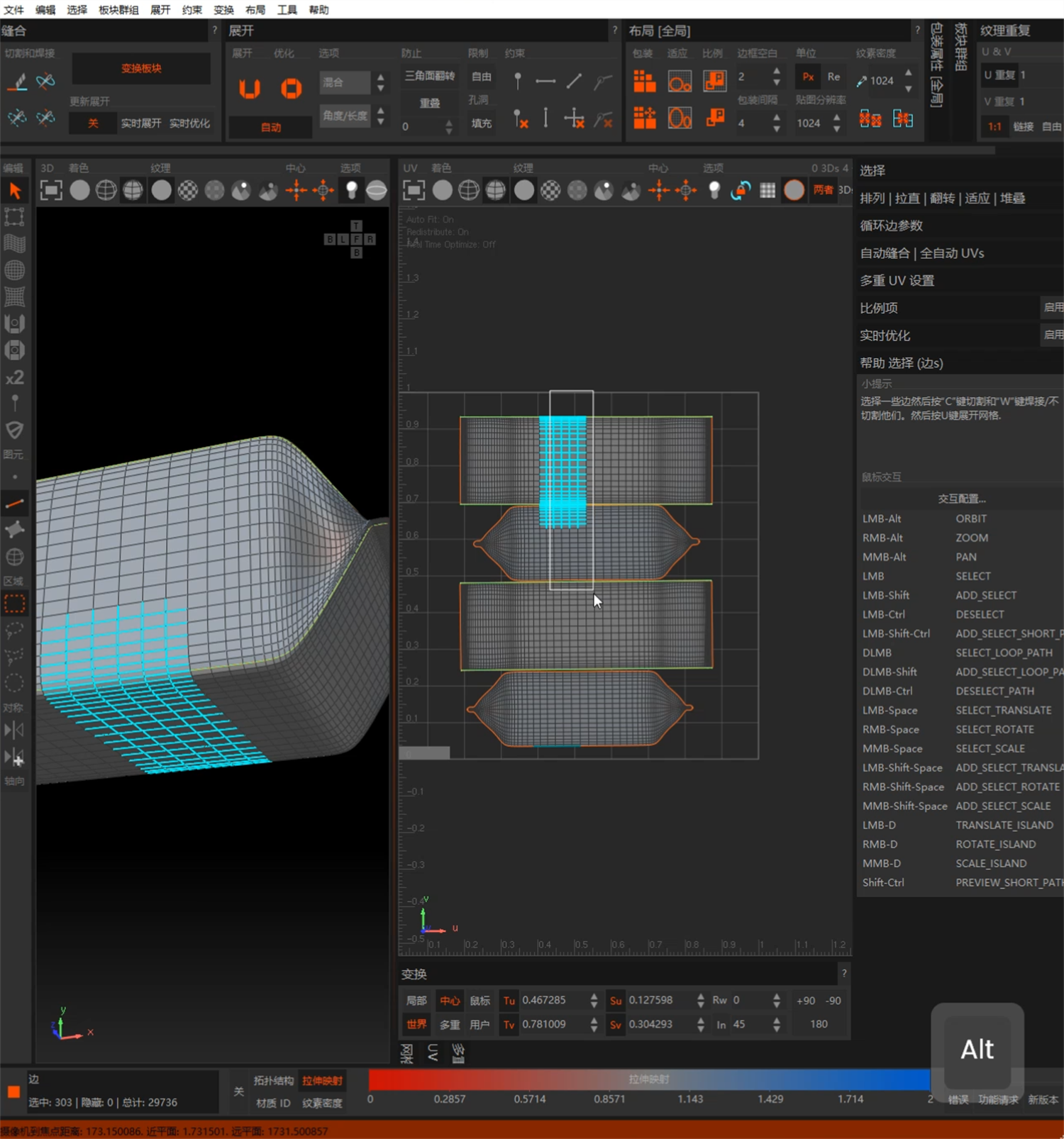Click the top Pack (包装) islands icon
Image resolution: width=1064 pixels, height=1139 pixels.
tap(644, 82)
